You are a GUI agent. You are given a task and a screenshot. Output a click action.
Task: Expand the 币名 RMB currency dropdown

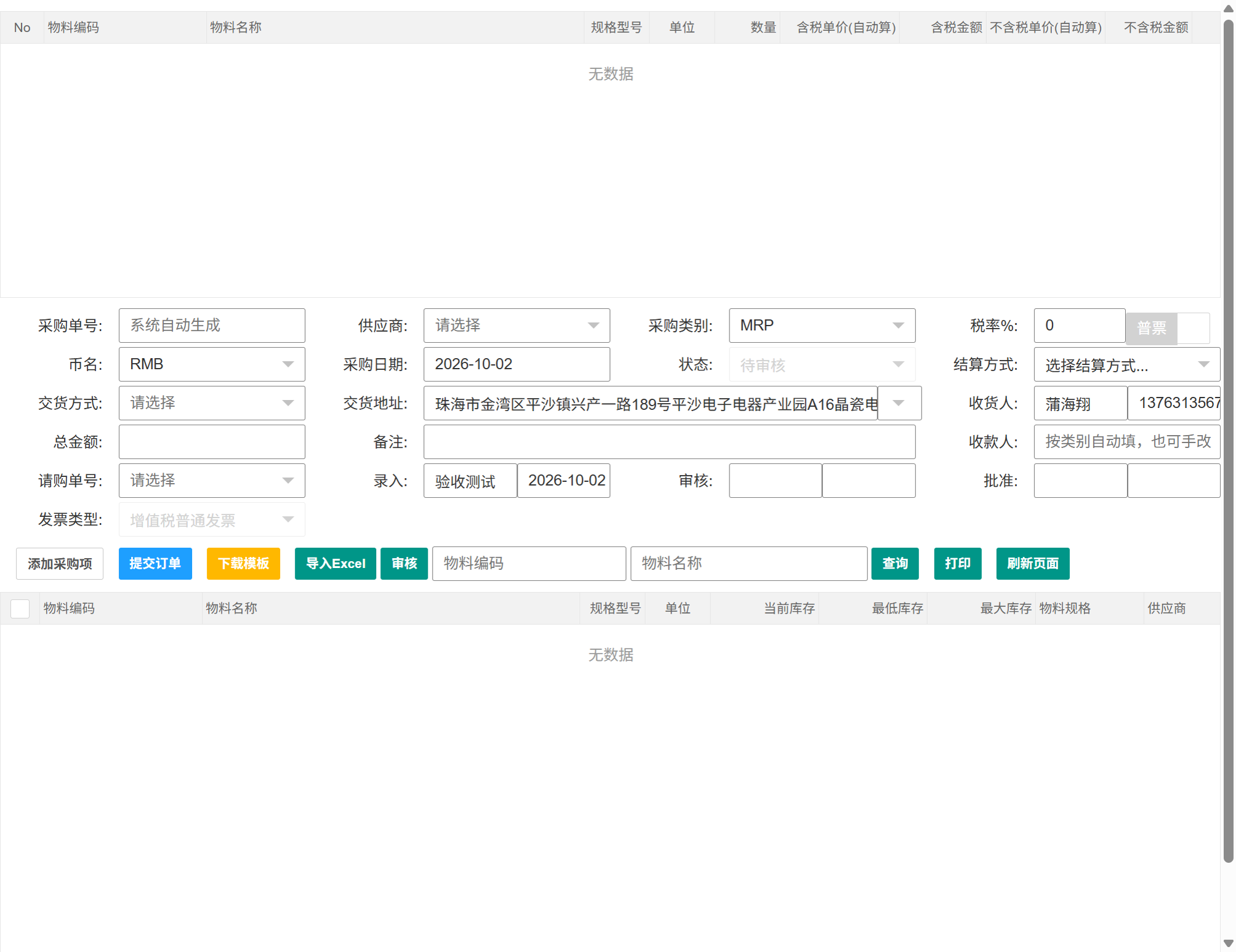pyautogui.click(x=212, y=364)
